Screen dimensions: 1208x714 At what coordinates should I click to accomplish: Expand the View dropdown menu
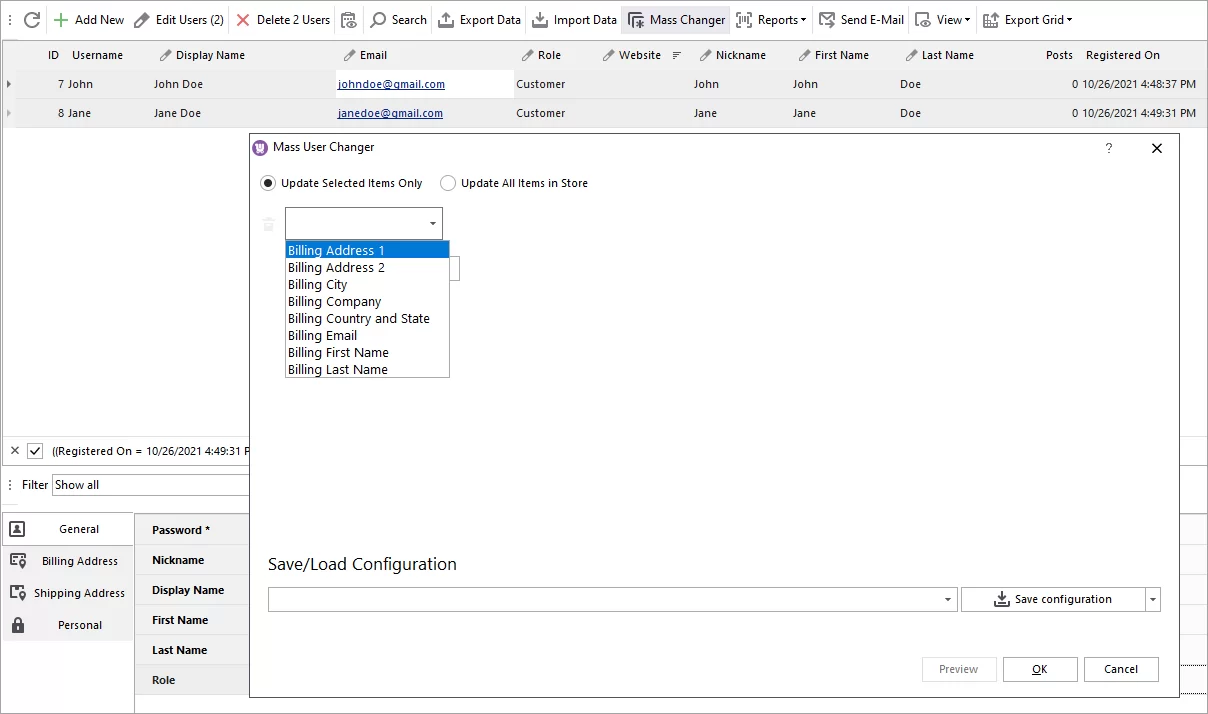tap(941, 19)
